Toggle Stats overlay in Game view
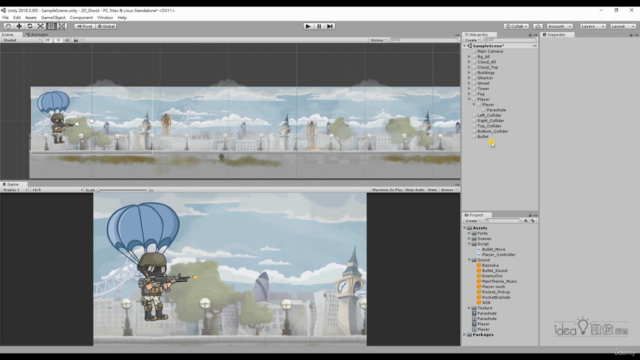The width and height of the screenshot is (640, 360). click(432, 190)
